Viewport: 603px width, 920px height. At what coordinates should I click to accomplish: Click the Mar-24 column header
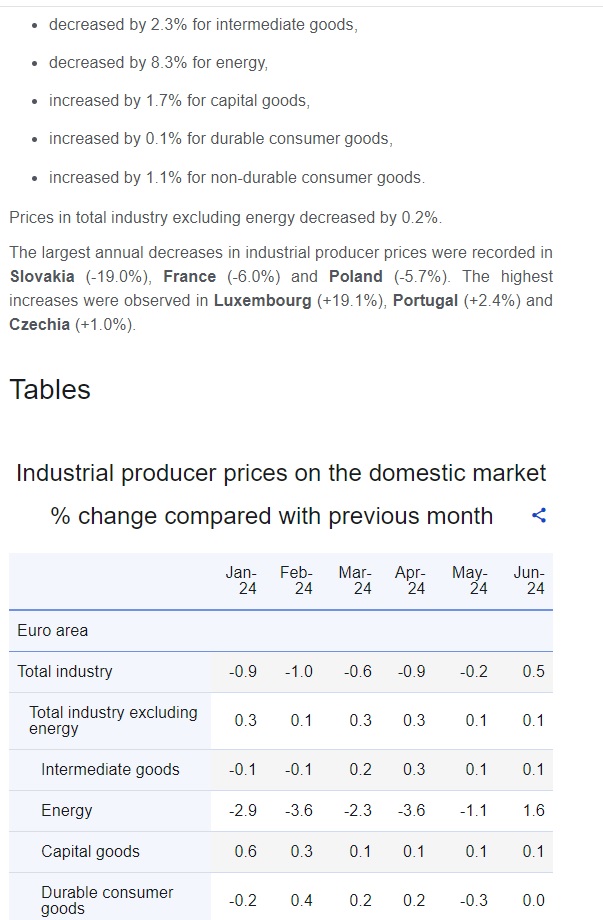point(355,581)
